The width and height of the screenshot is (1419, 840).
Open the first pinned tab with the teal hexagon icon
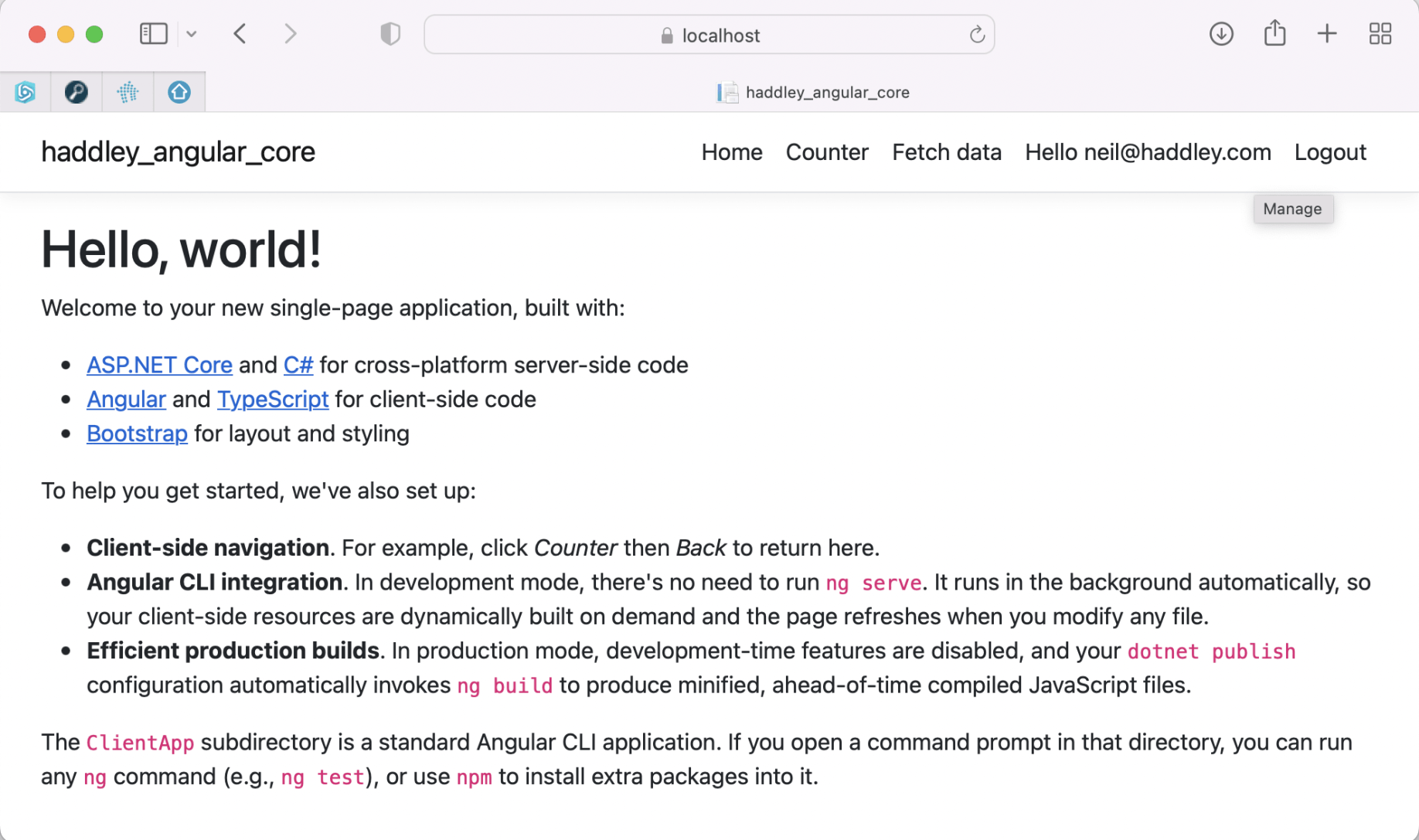26,92
